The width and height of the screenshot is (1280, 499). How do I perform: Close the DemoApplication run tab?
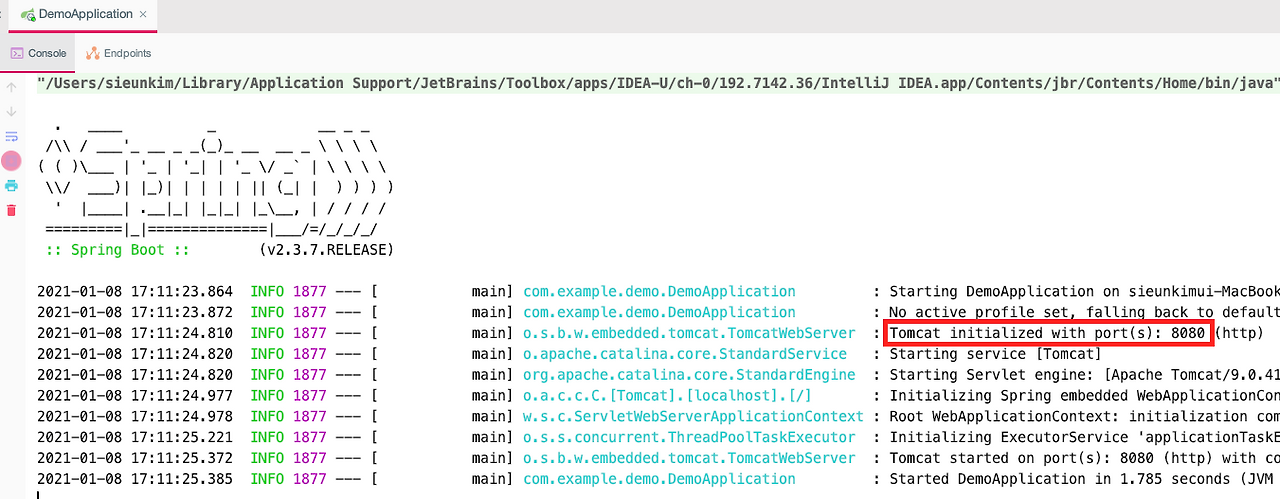[x=145, y=15]
